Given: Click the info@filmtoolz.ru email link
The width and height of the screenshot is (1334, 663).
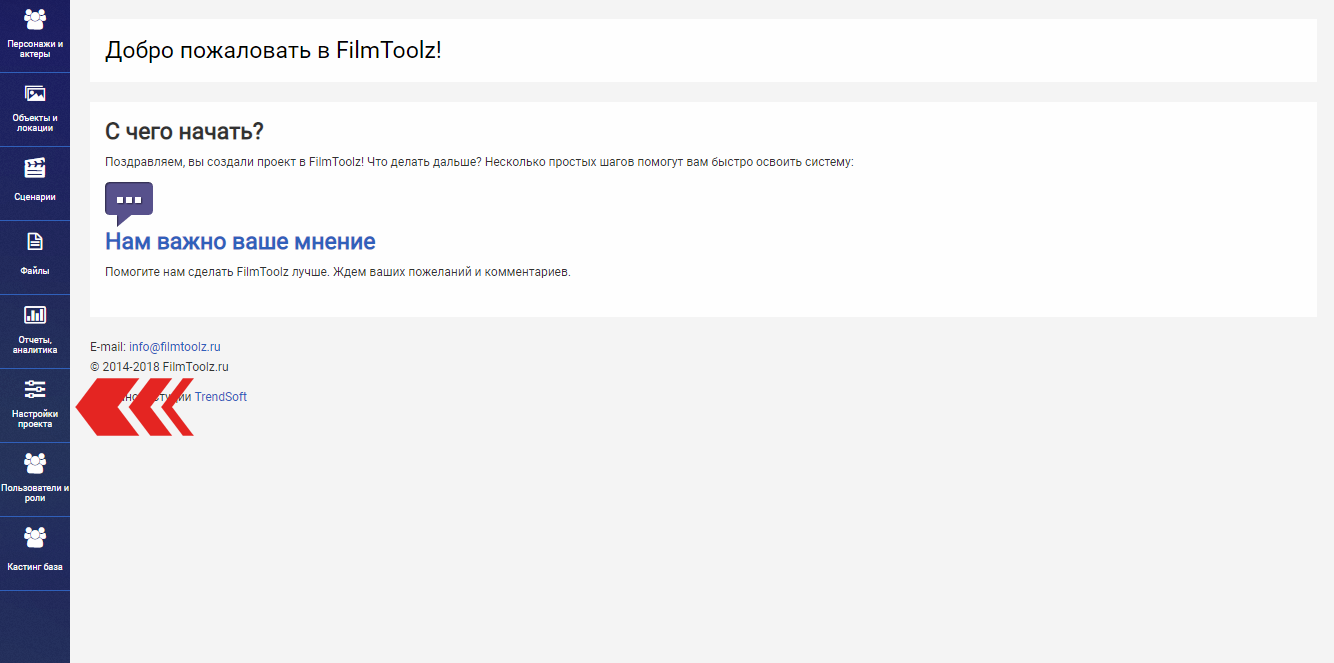Looking at the screenshot, I should coord(175,347).
